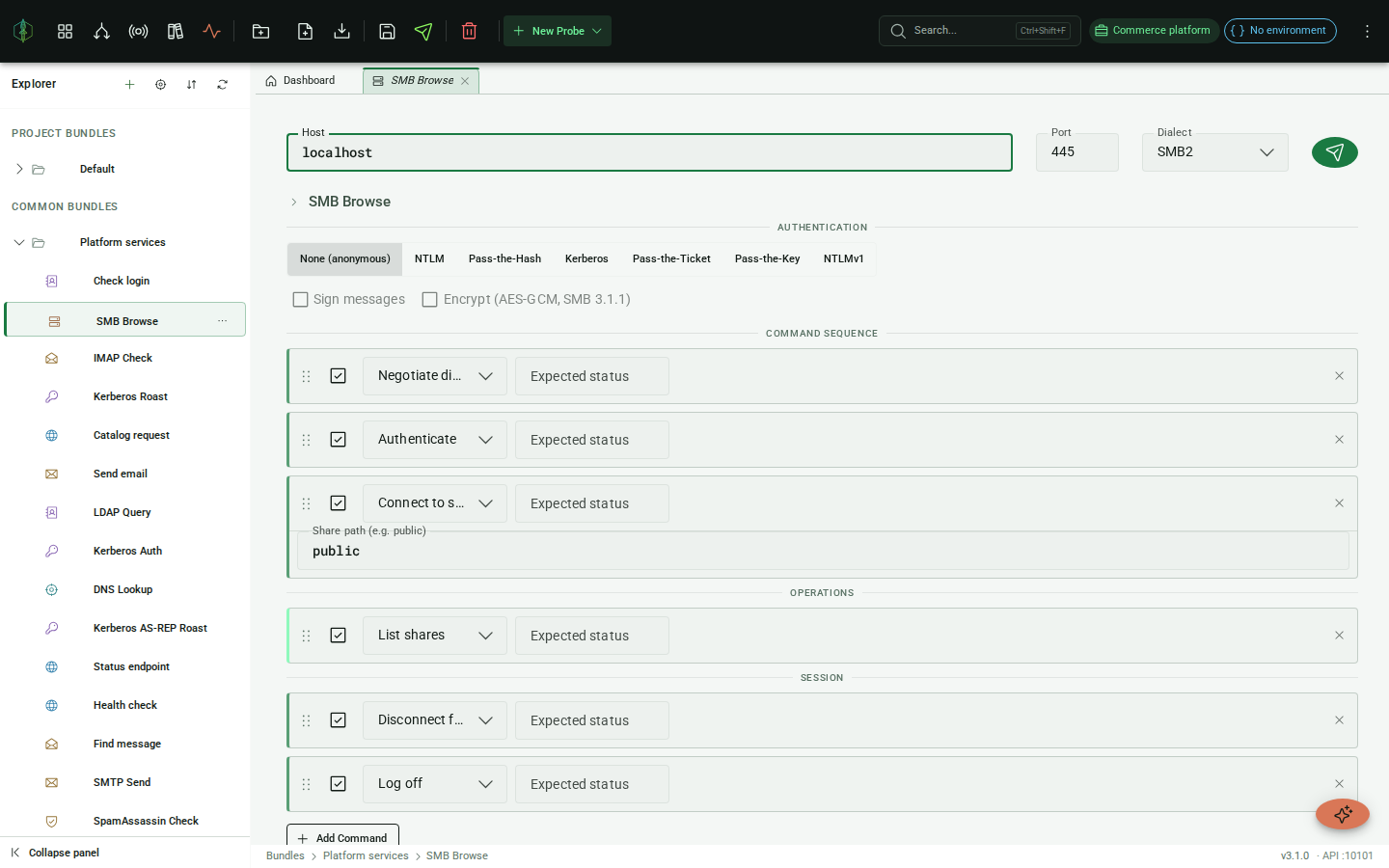Add an item in Explorer with plus icon
This screenshot has width=1389, height=868.
[129, 84]
